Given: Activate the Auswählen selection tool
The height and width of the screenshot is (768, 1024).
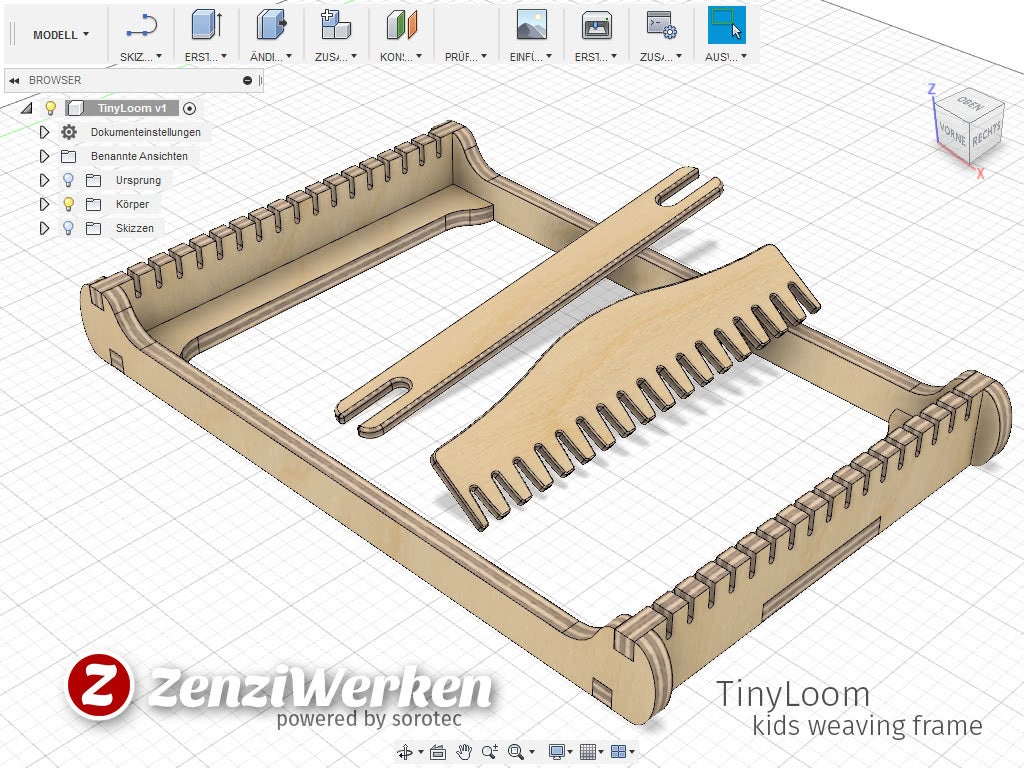Looking at the screenshot, I should tap(726, 25).
